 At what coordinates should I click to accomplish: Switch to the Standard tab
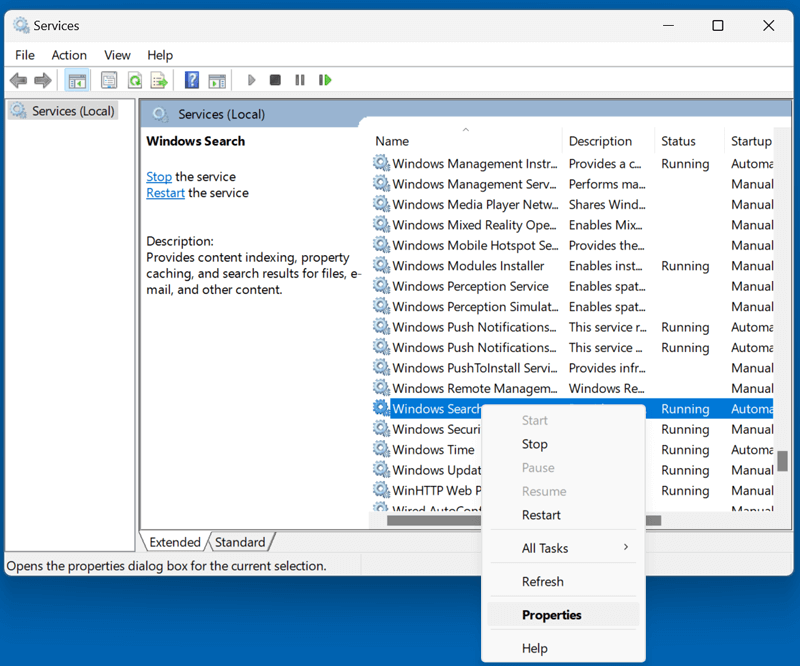pyautogui.click(x=240, y=541)
